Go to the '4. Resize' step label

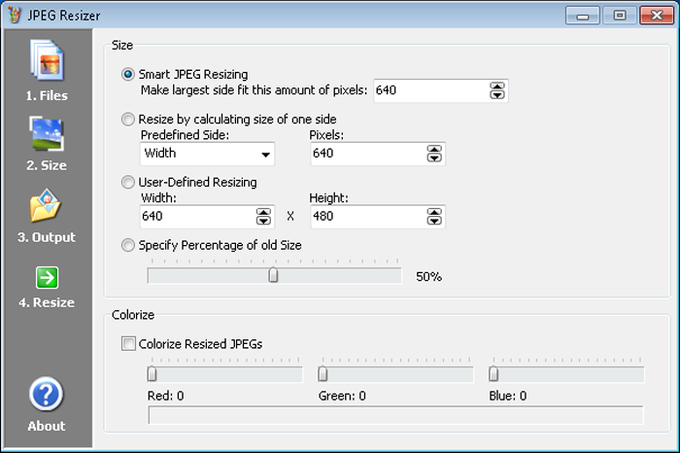[46, 302]
